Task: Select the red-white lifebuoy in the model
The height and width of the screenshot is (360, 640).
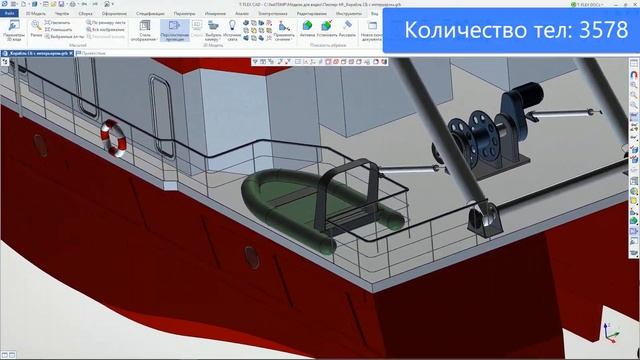Action: click(113, 138)
